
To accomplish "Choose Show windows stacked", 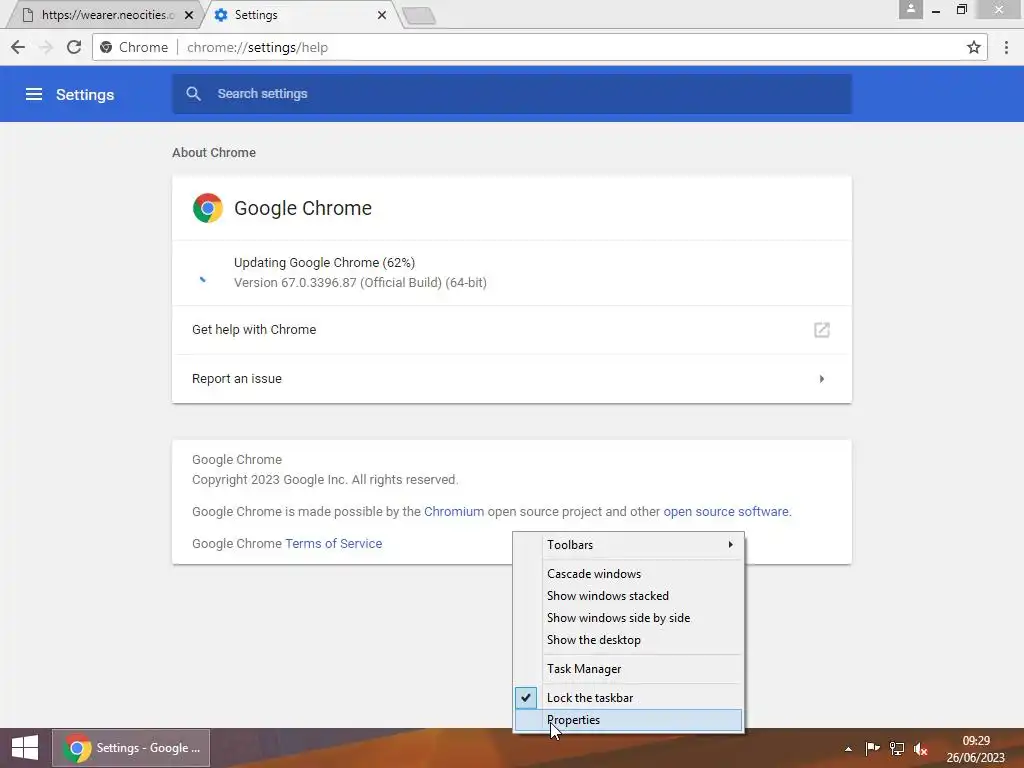I will tap(628, 596).
